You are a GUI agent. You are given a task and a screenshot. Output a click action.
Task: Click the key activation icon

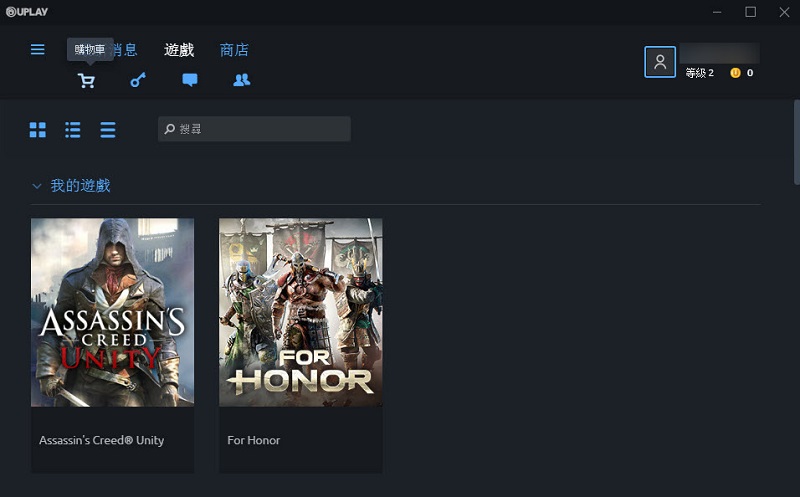pos(138,80)
